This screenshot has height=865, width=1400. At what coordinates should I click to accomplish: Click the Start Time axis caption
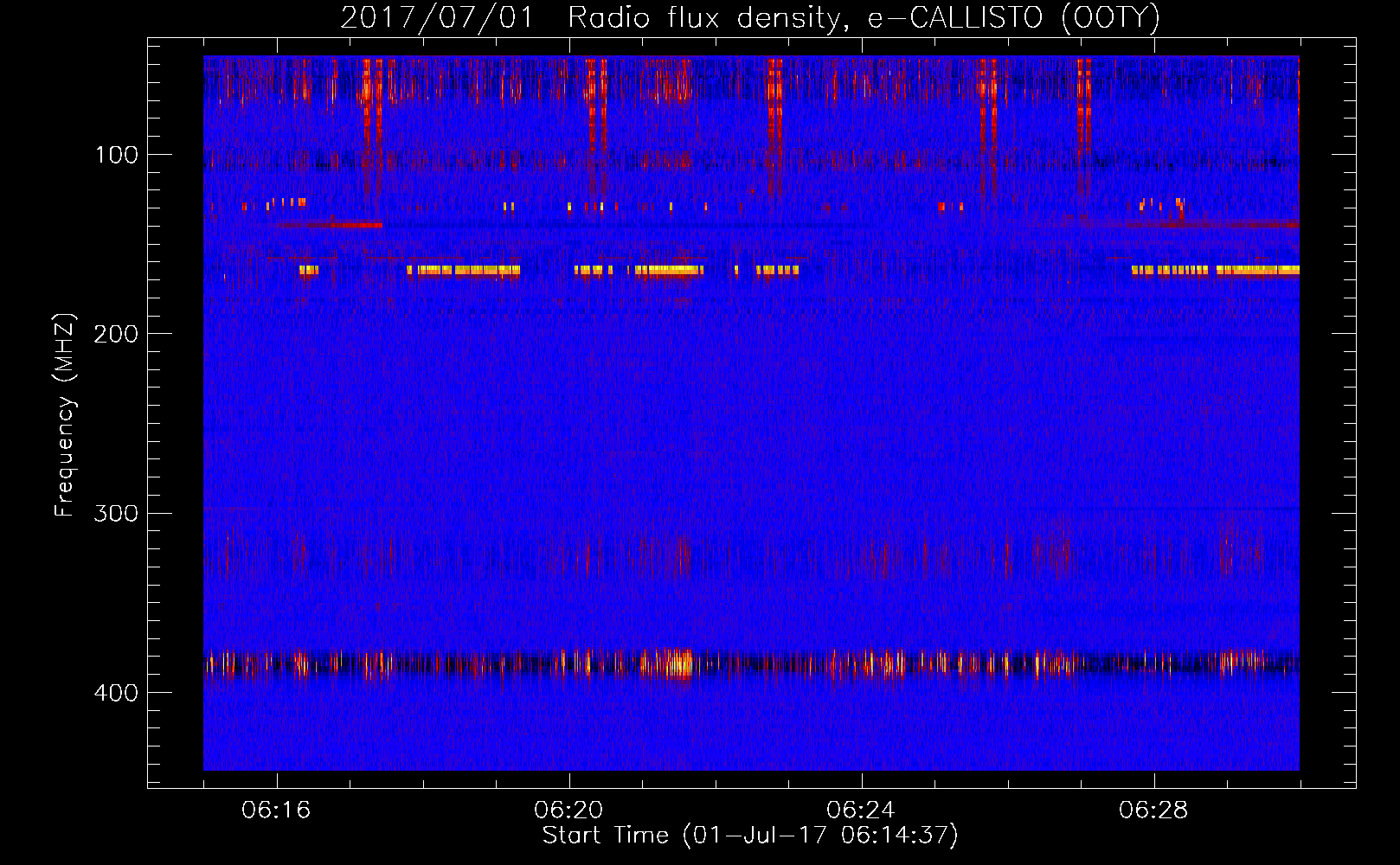tap(750, 836)
